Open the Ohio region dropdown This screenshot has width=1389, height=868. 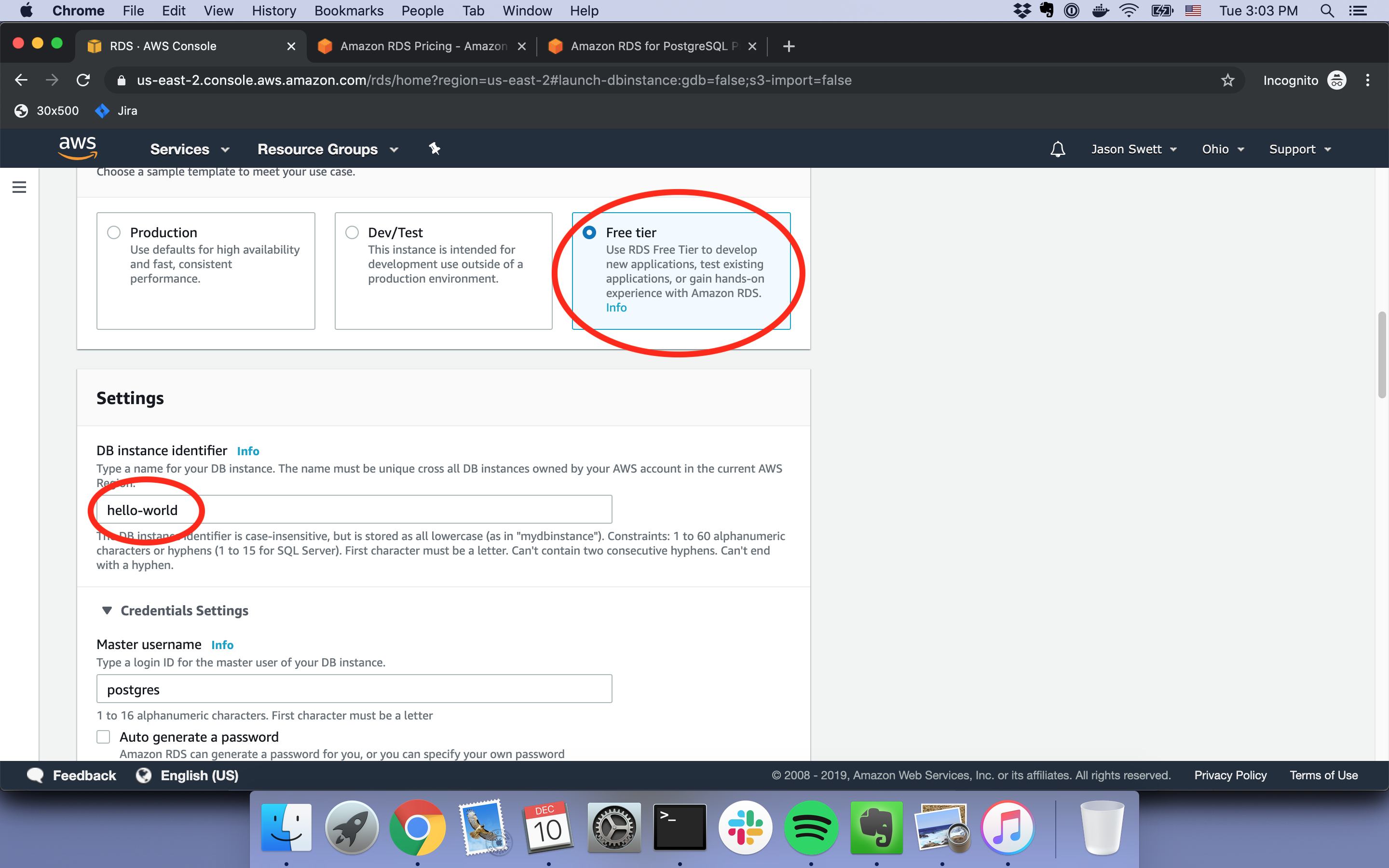(1223, 149)
